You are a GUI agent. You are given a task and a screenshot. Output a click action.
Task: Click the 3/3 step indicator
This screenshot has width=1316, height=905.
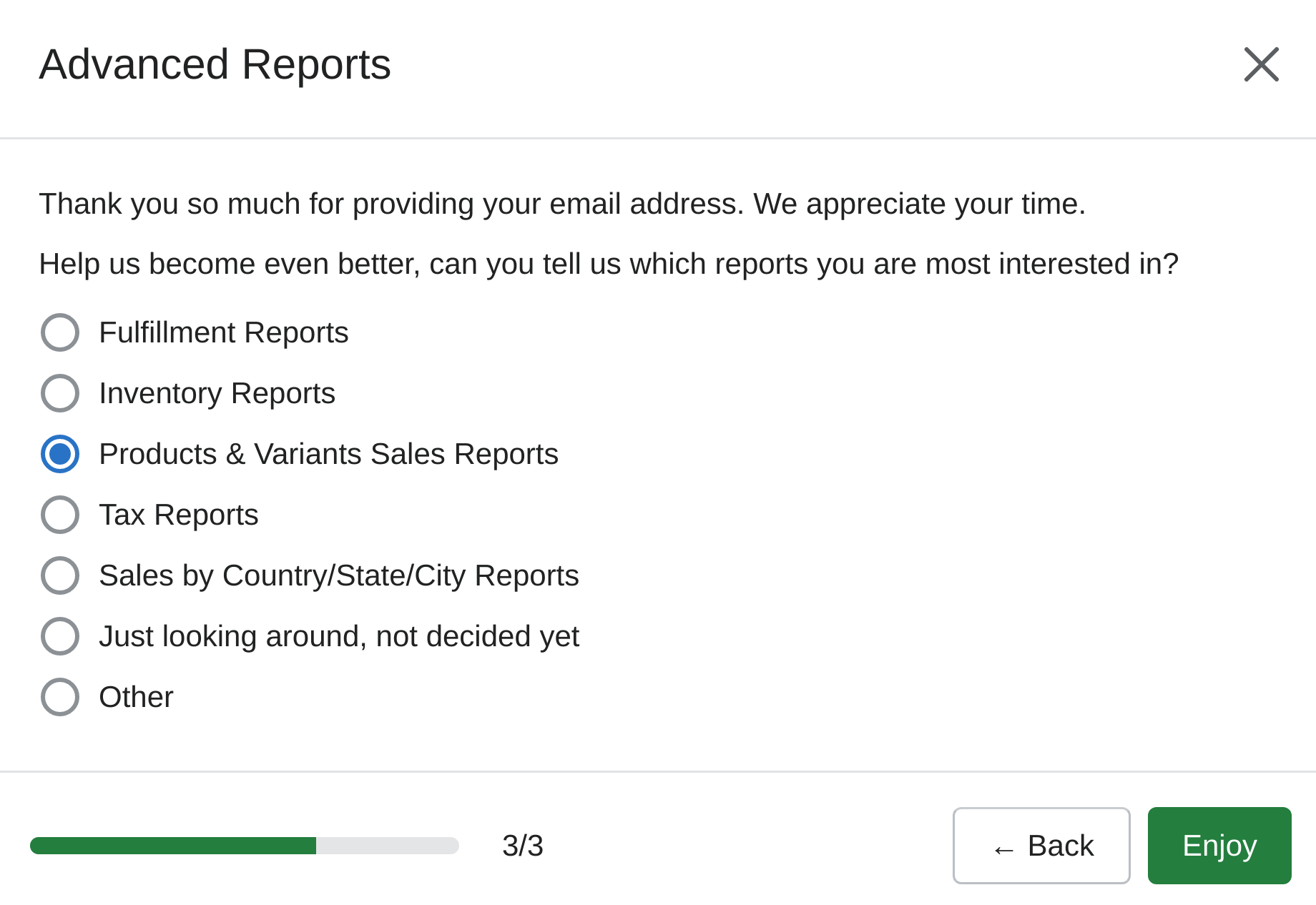click(x=523, y=846)
